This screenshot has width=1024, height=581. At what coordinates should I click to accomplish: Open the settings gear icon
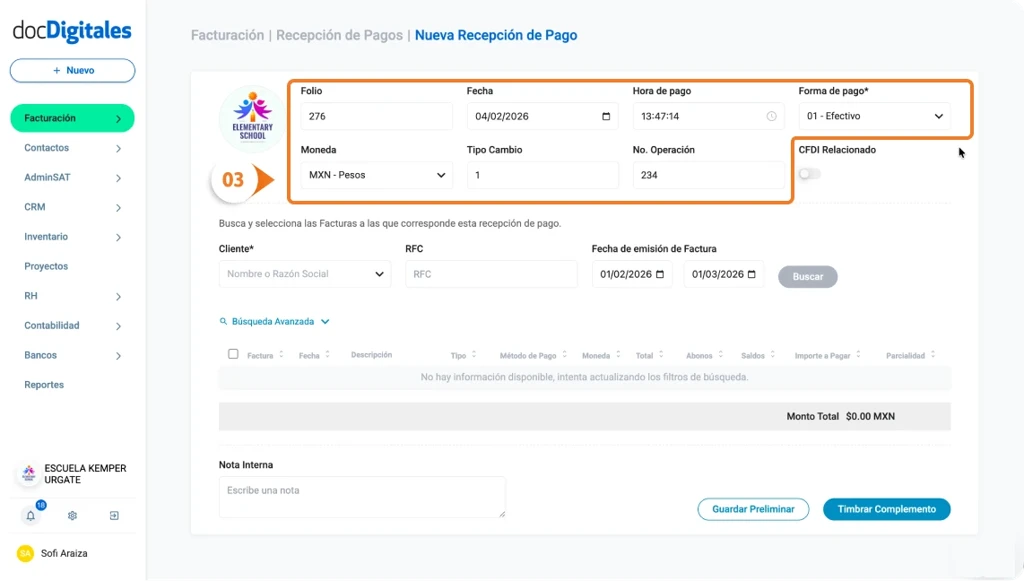[71, 515]
